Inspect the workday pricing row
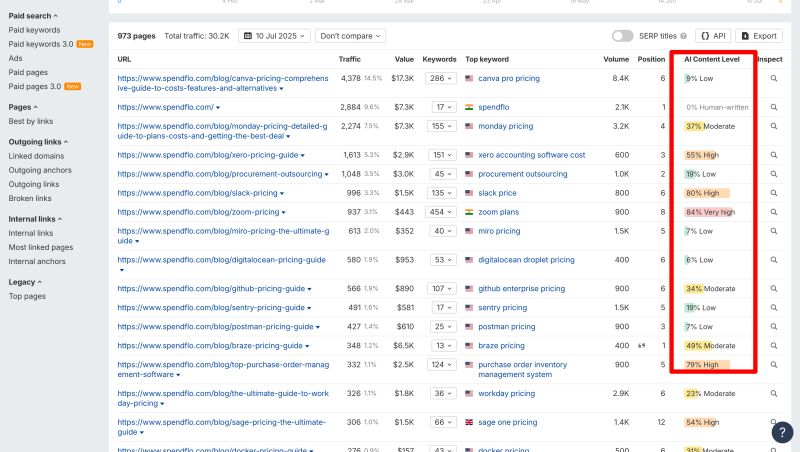 tap(773, 393)
